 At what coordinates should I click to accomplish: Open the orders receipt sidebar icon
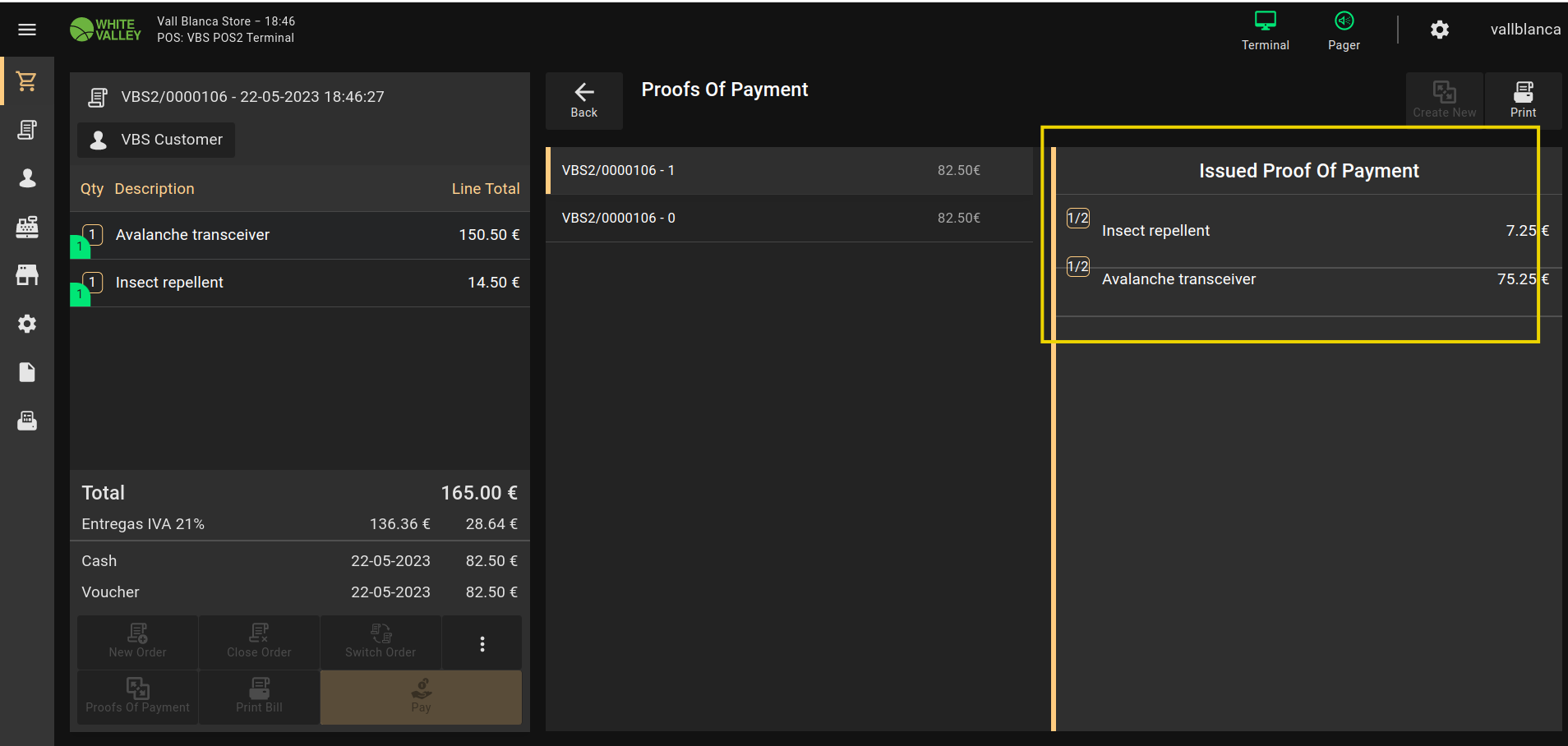(27, 130)
